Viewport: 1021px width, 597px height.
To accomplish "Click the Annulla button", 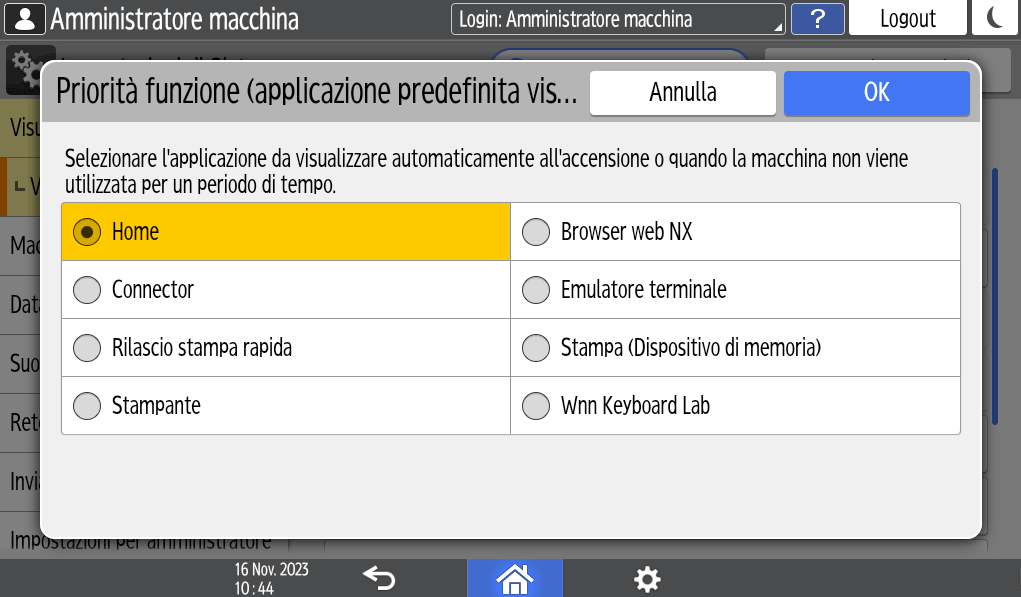I will pyautogui.click(x=682, y=92).
